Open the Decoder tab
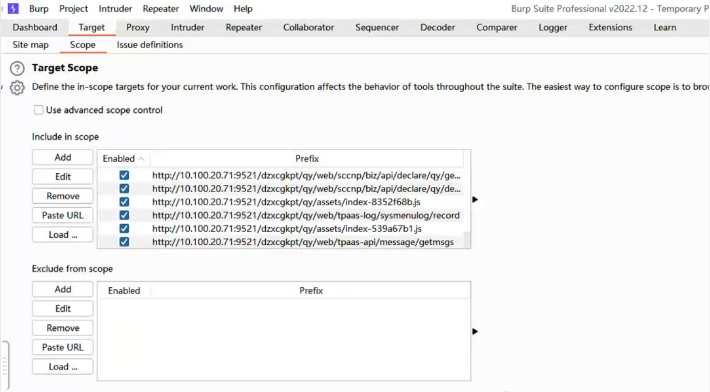 point(437,28)
